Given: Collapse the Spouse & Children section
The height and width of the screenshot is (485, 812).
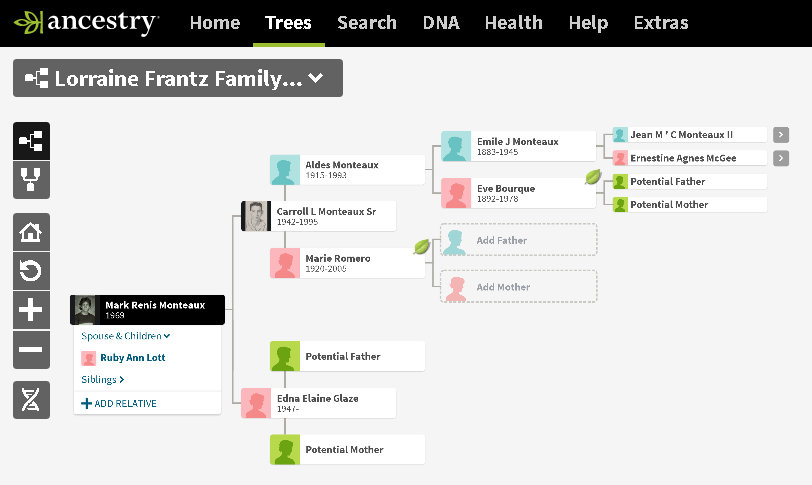Looking at the screenshot, I should (x=126, y=337).
